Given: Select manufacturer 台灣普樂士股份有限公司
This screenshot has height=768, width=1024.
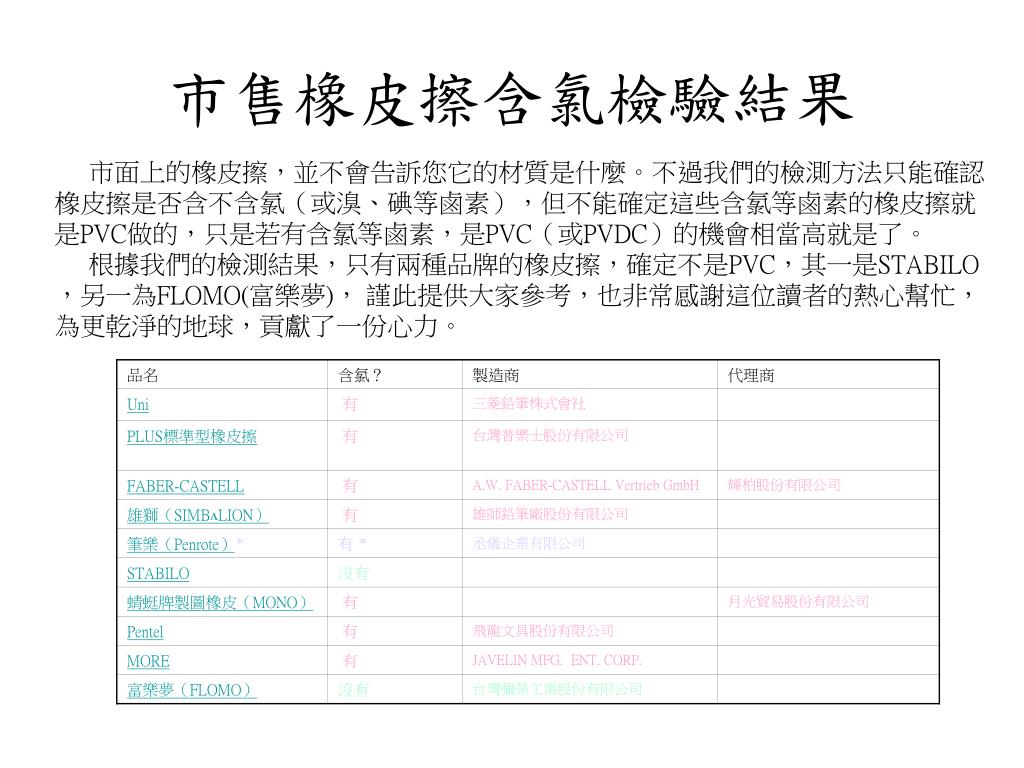Looking at the screenshot, I should pyautogui.click(x=550, y=435).
